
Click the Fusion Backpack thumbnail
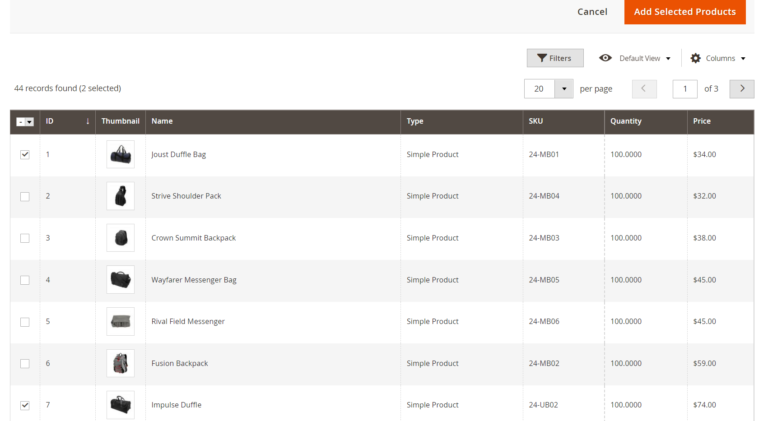coord(120,363)
